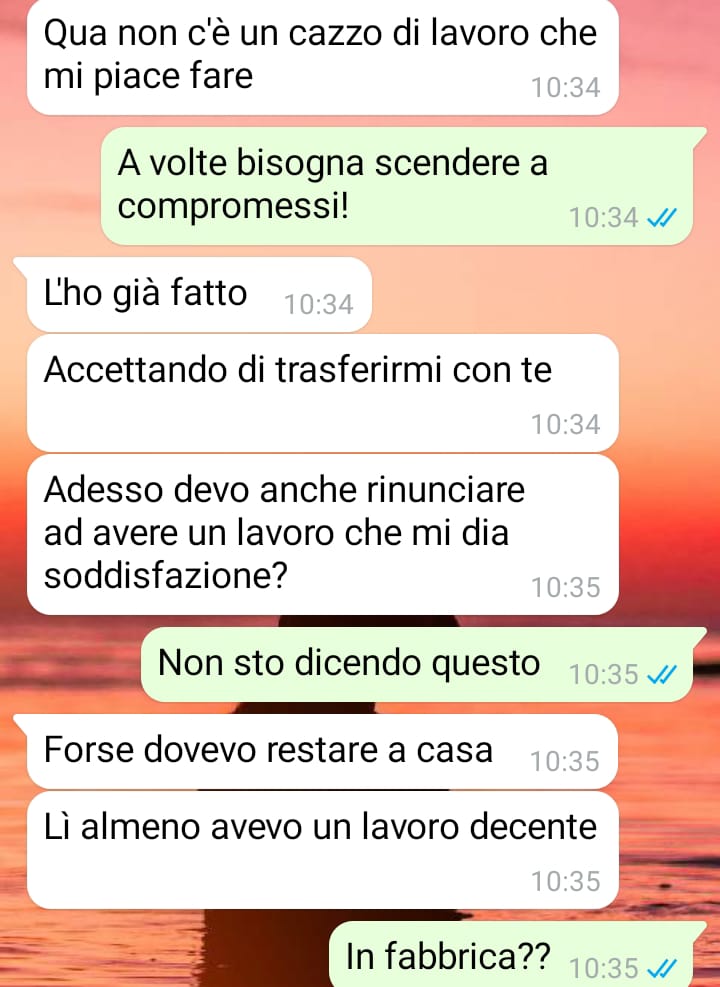Click blue double-check on 'Non sto dicendo questo'
Screen dimensions: 720x987
point(662,675)
